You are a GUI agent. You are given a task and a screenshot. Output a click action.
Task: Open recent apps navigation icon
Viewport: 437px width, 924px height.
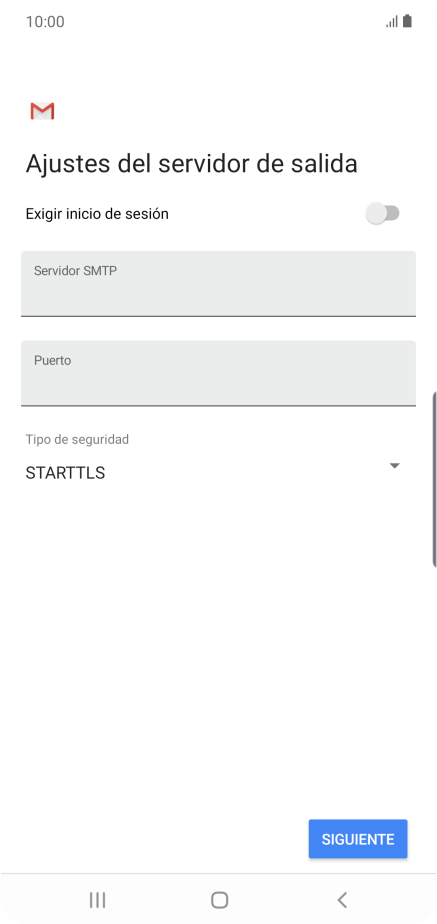pos(97,899)
